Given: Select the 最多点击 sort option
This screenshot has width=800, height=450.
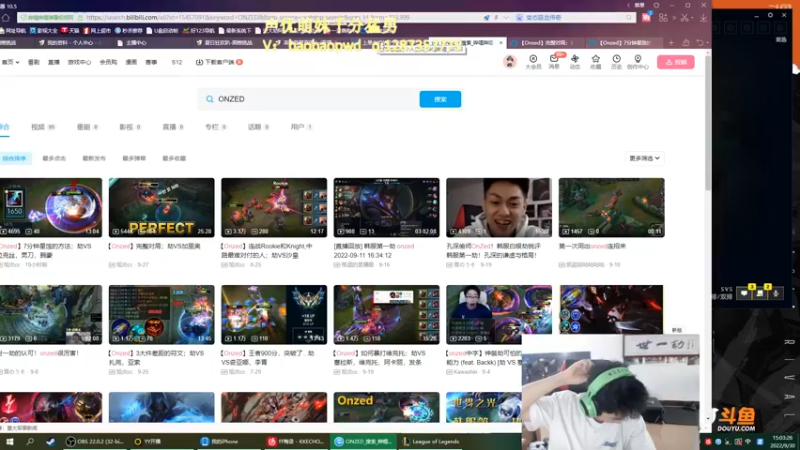Looking at the screenshot, I should coord(54,159).
